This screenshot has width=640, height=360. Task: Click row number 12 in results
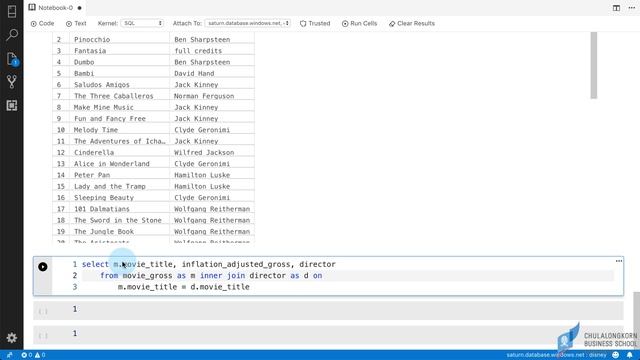61,153
